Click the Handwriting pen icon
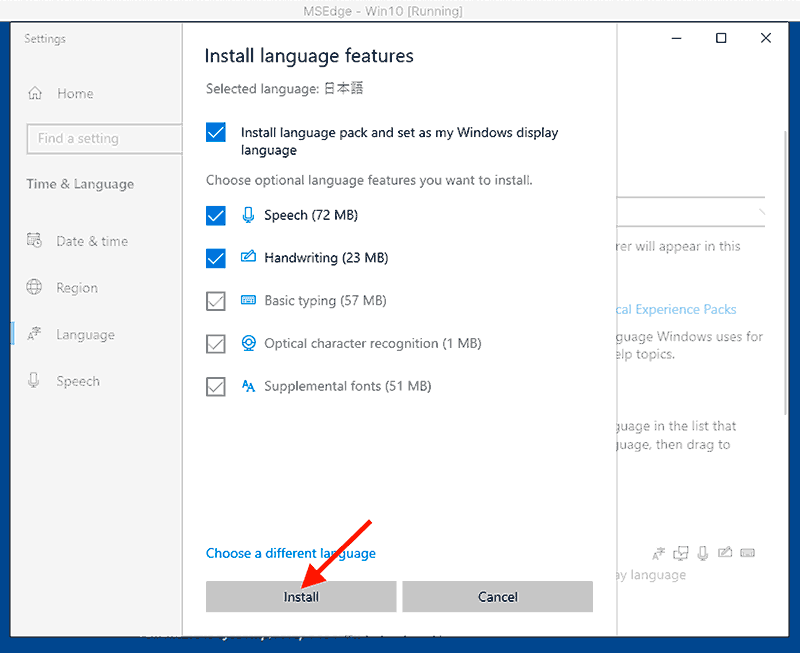Viewport: 800px width, 653px height. coord(248,258)
